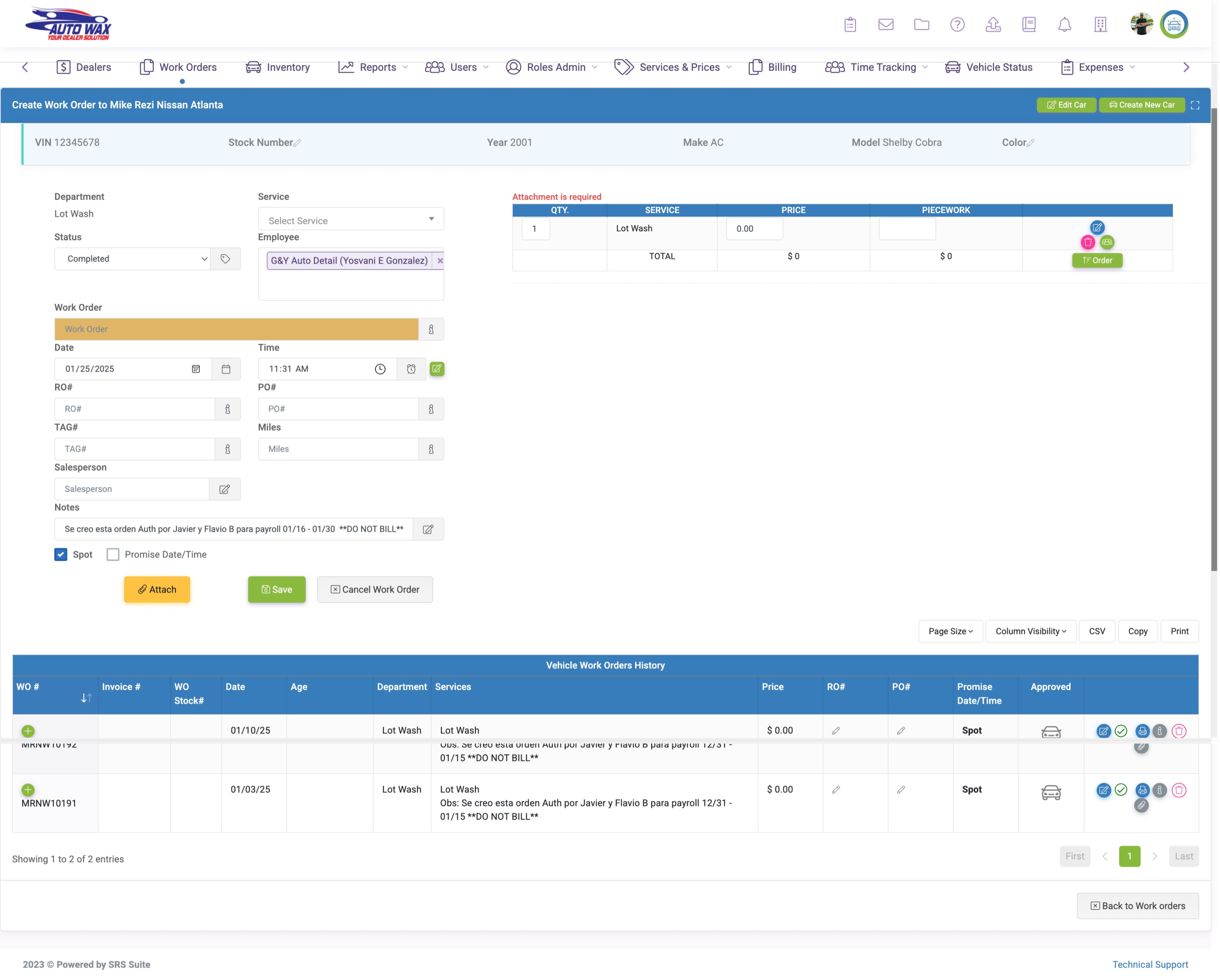This screenshot has height=980, width=1220.
Task: Click the tag icon beside Status
Action: click(225, 259)
